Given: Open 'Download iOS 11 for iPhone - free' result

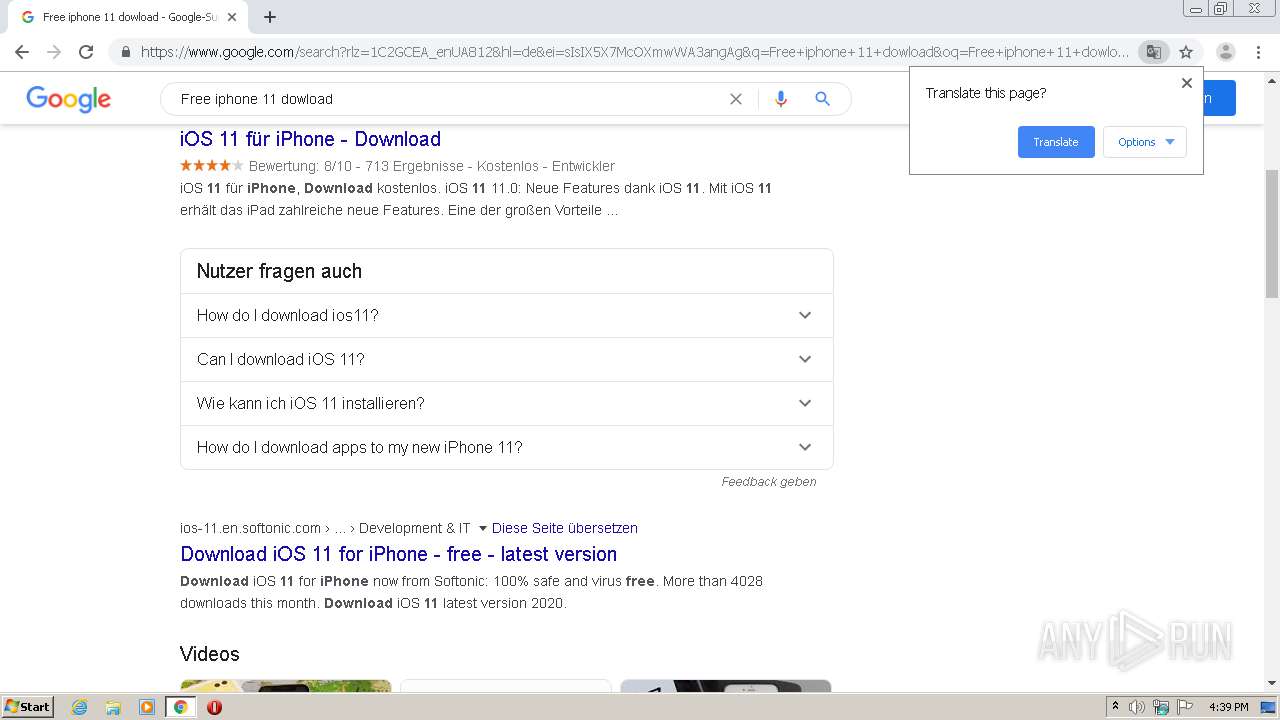Looking at the screenshot, I should pyautogui.click(x=398, y=554).
